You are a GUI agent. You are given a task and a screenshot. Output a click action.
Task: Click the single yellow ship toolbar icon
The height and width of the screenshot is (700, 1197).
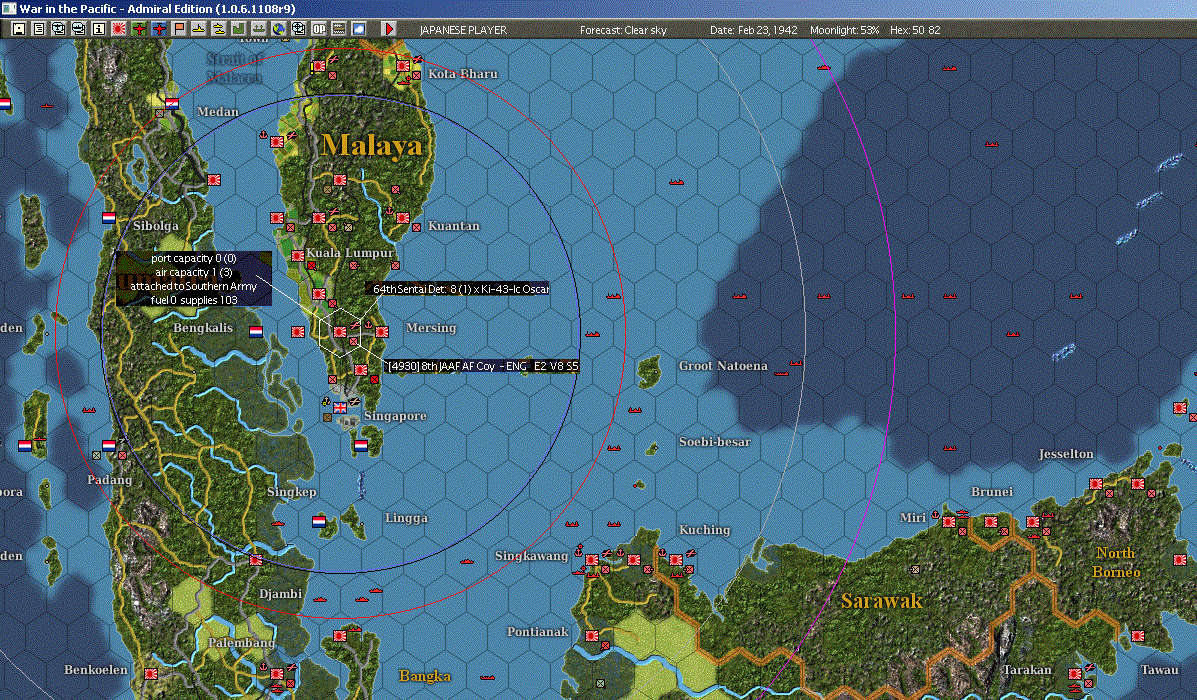point(198,29)
